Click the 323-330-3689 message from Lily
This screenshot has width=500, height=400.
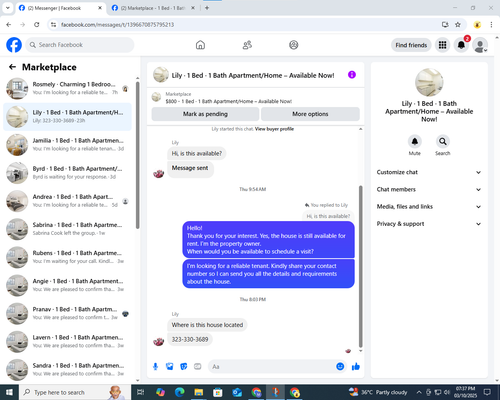click(x=190, y=339)
